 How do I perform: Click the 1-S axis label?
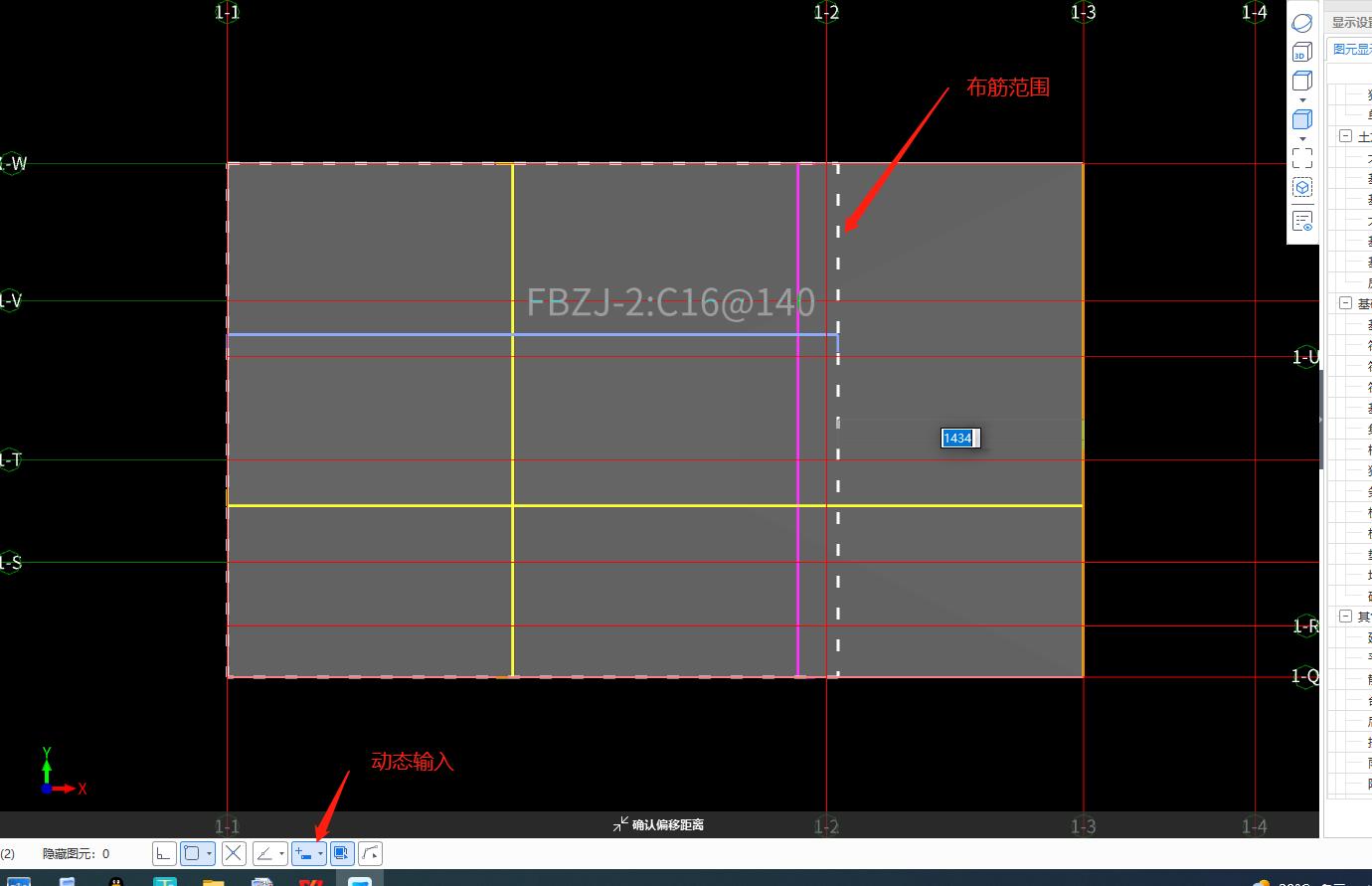pos(11,563)
